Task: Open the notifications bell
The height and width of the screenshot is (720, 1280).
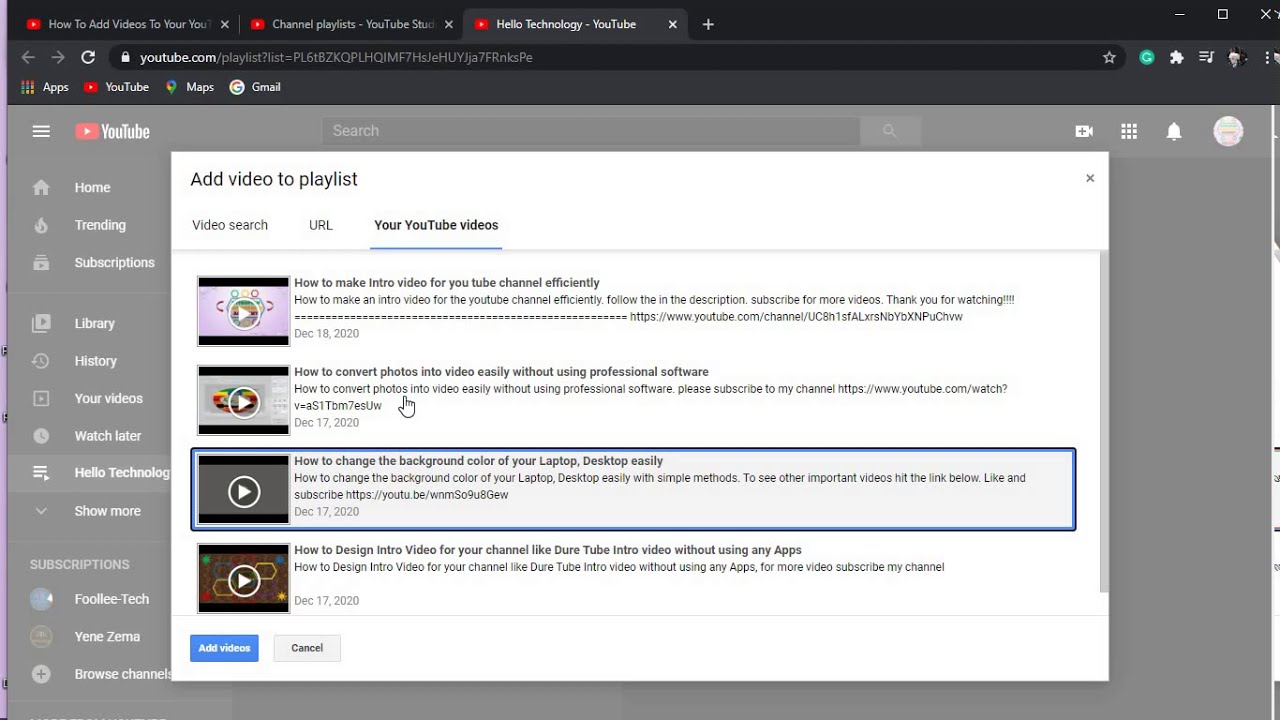Action: (x=1174, y=131)
